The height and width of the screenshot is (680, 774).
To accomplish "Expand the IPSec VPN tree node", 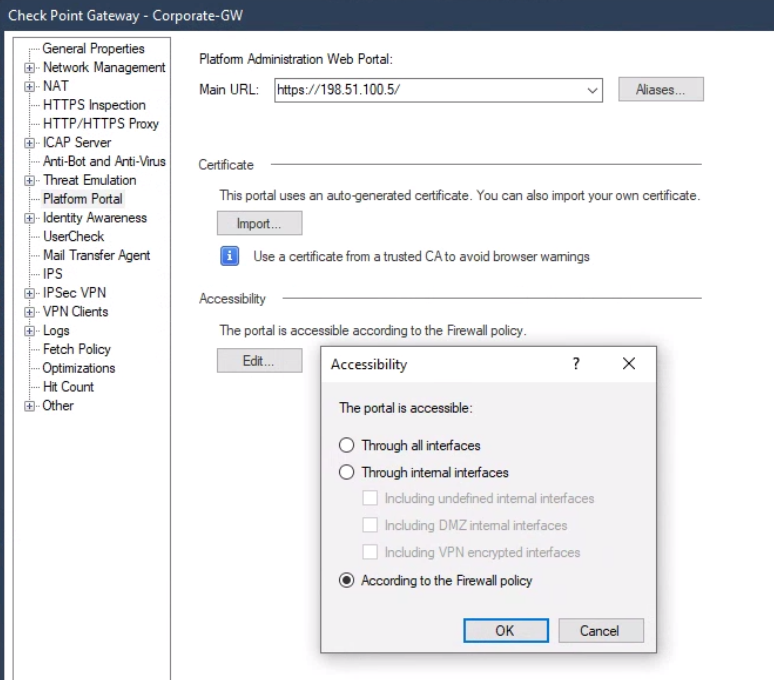I will coord(30,293).
